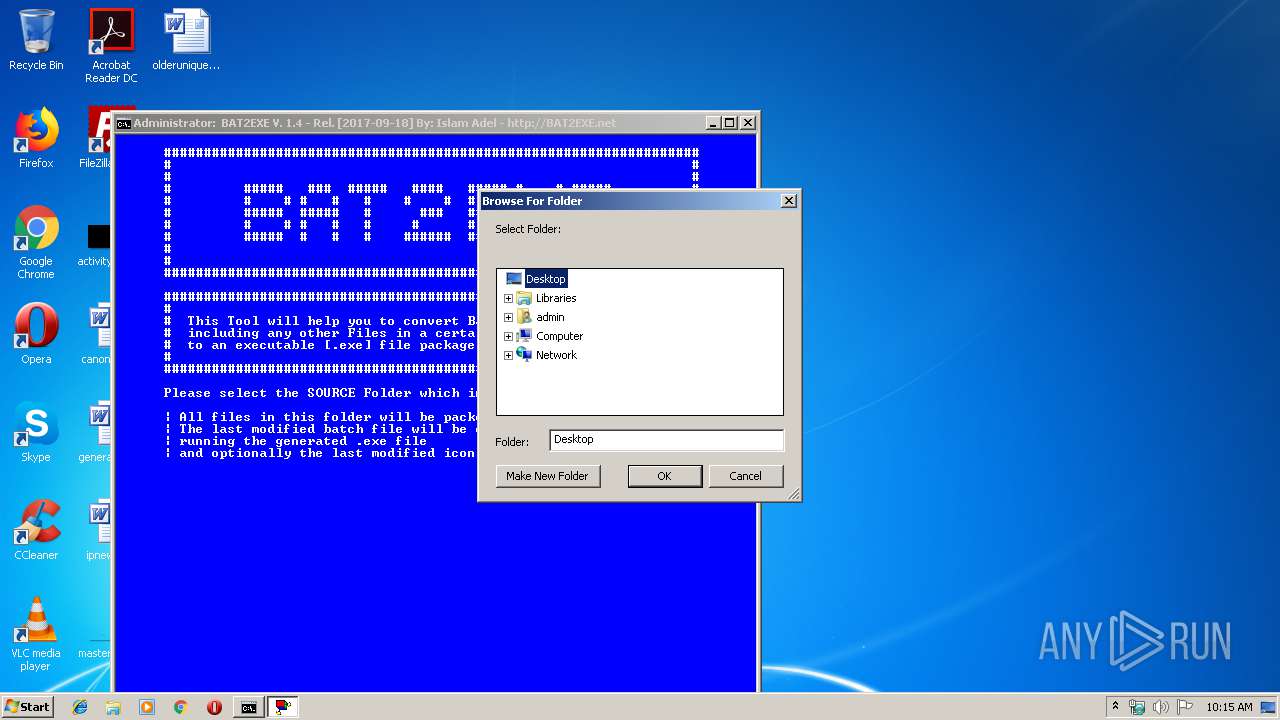
Task: Click the Folder name input field
Action: click(667, 440)
